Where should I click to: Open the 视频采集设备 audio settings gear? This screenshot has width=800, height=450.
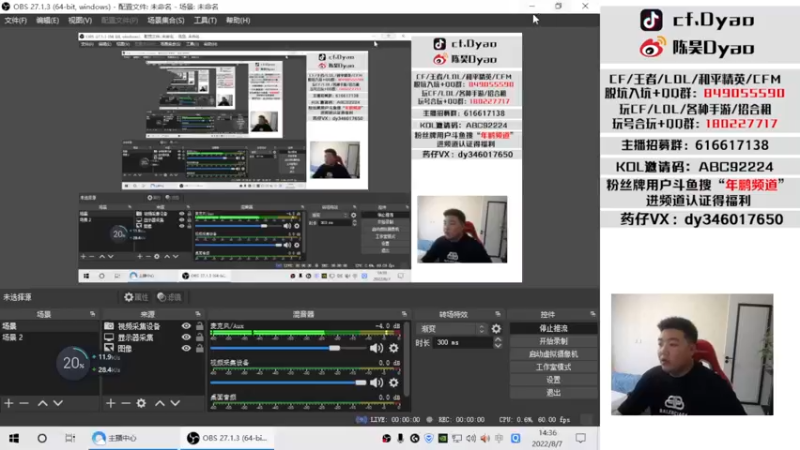393,383
